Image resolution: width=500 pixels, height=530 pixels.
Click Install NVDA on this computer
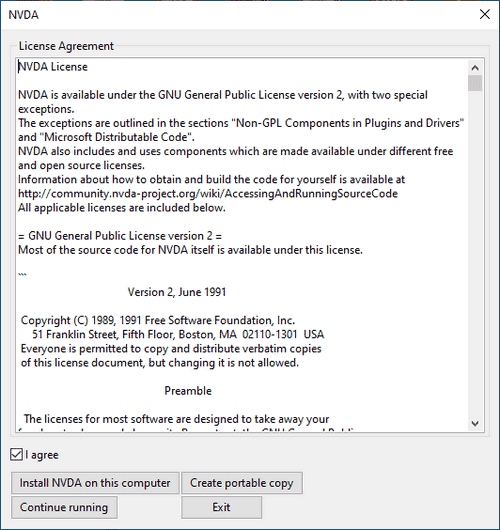pyautogui.click(x=95, y=483)
